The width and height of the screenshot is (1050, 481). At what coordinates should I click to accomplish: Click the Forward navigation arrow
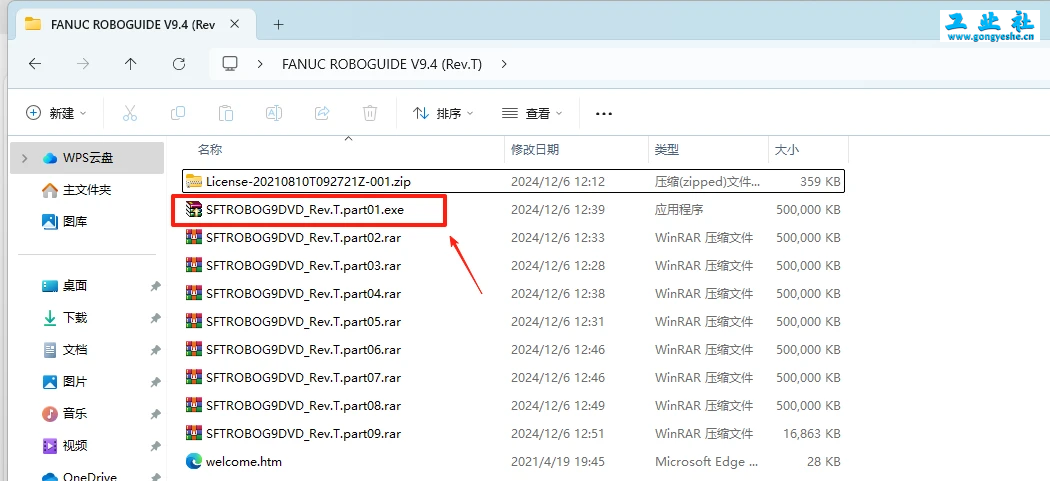[83, 64]
